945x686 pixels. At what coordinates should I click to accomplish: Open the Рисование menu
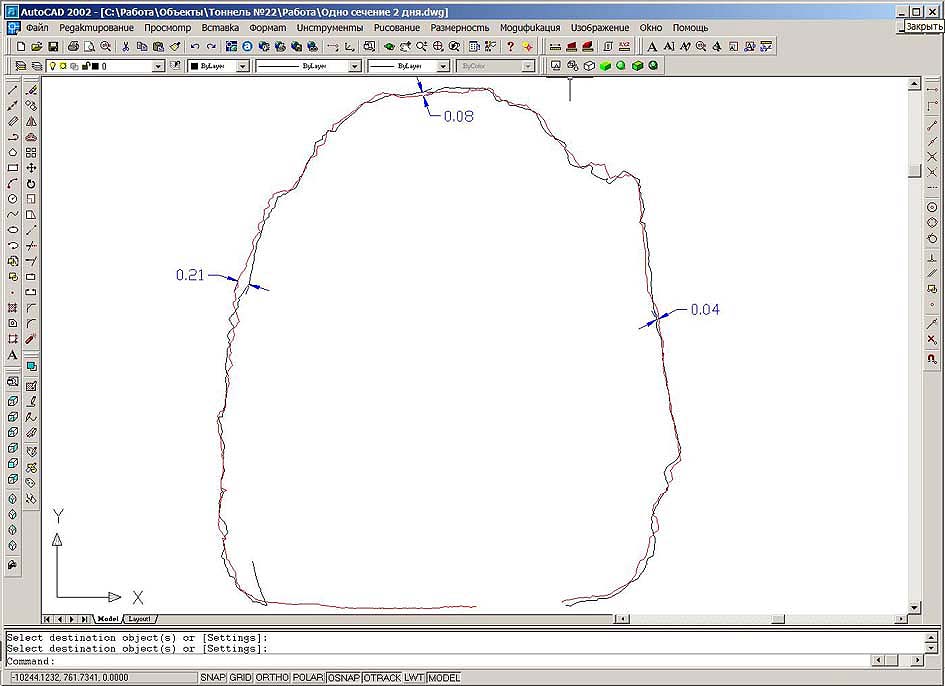pyautogui.click(x=397, y=28)
